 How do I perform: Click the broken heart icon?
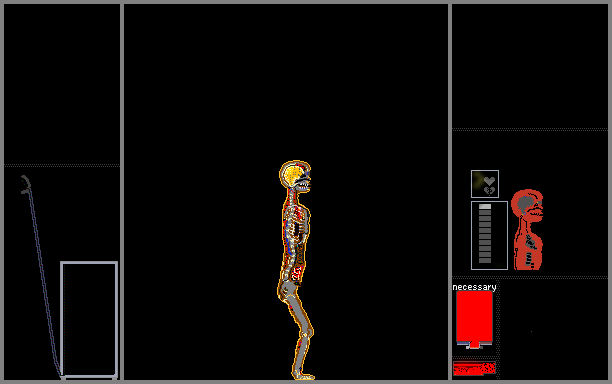[489, 190]
